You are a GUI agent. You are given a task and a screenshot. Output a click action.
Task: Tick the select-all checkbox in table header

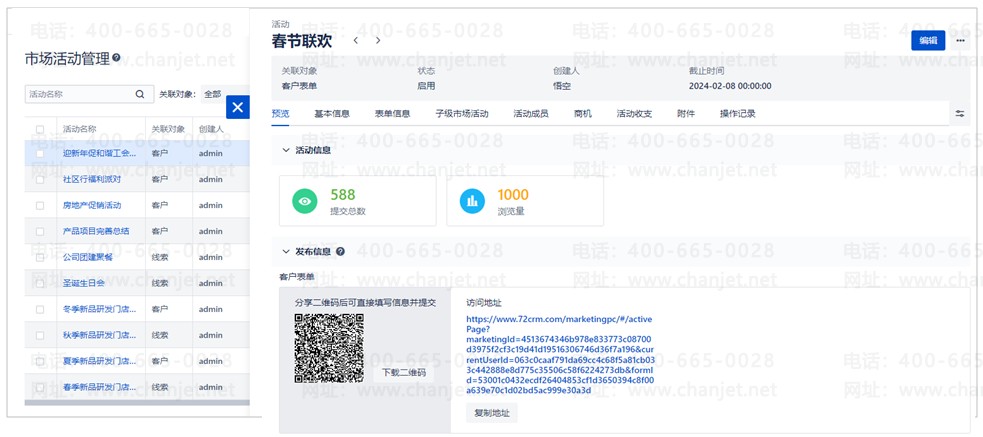[40, 129]
